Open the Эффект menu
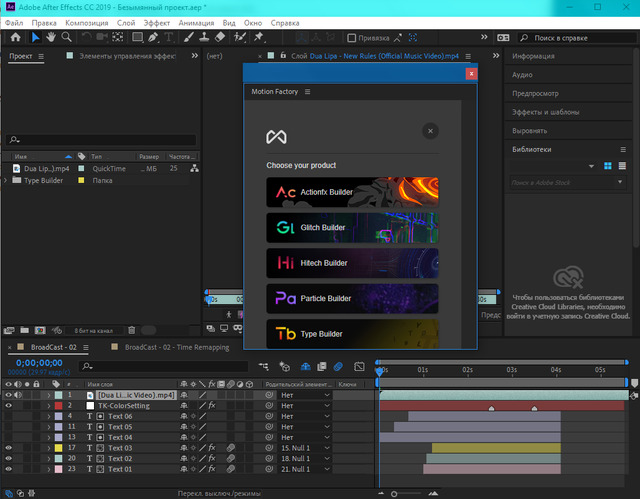This screenshot has height=499, width=640. [156, 21]
